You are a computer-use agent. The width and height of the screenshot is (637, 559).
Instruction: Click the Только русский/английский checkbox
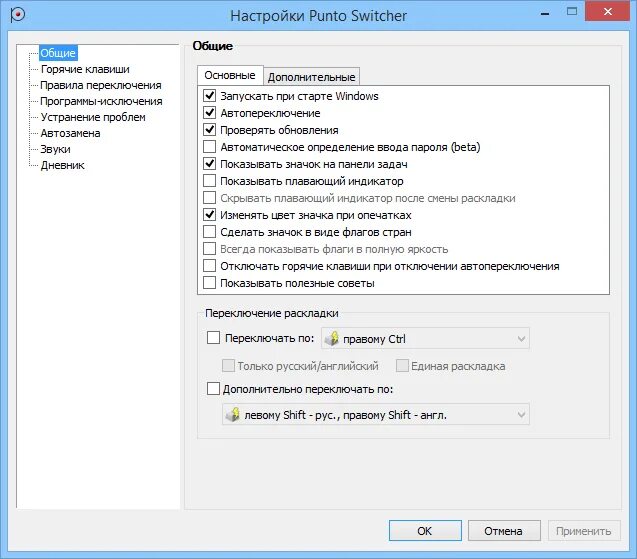pos(228,366)
